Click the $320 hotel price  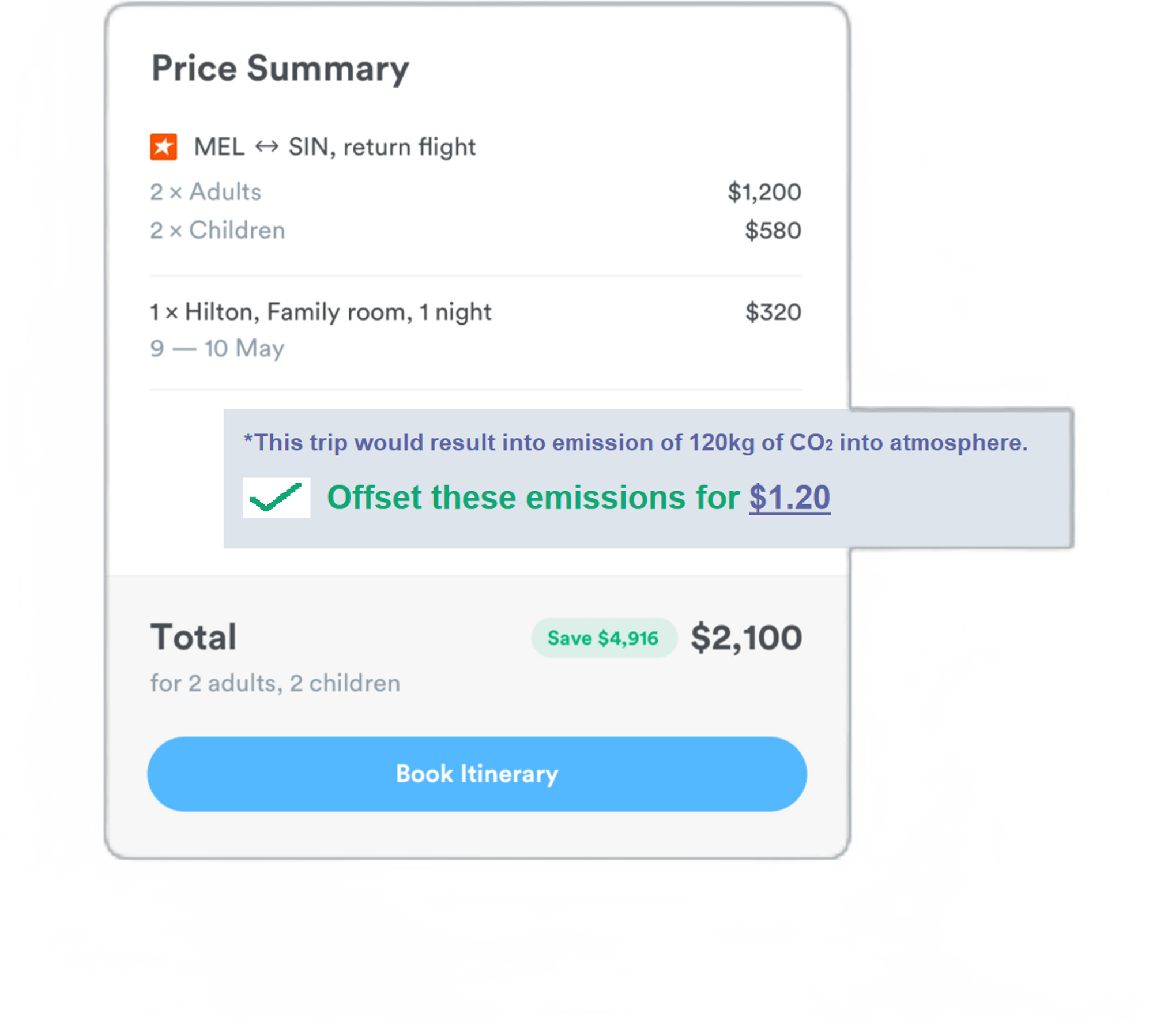click(x=773, y=312)
